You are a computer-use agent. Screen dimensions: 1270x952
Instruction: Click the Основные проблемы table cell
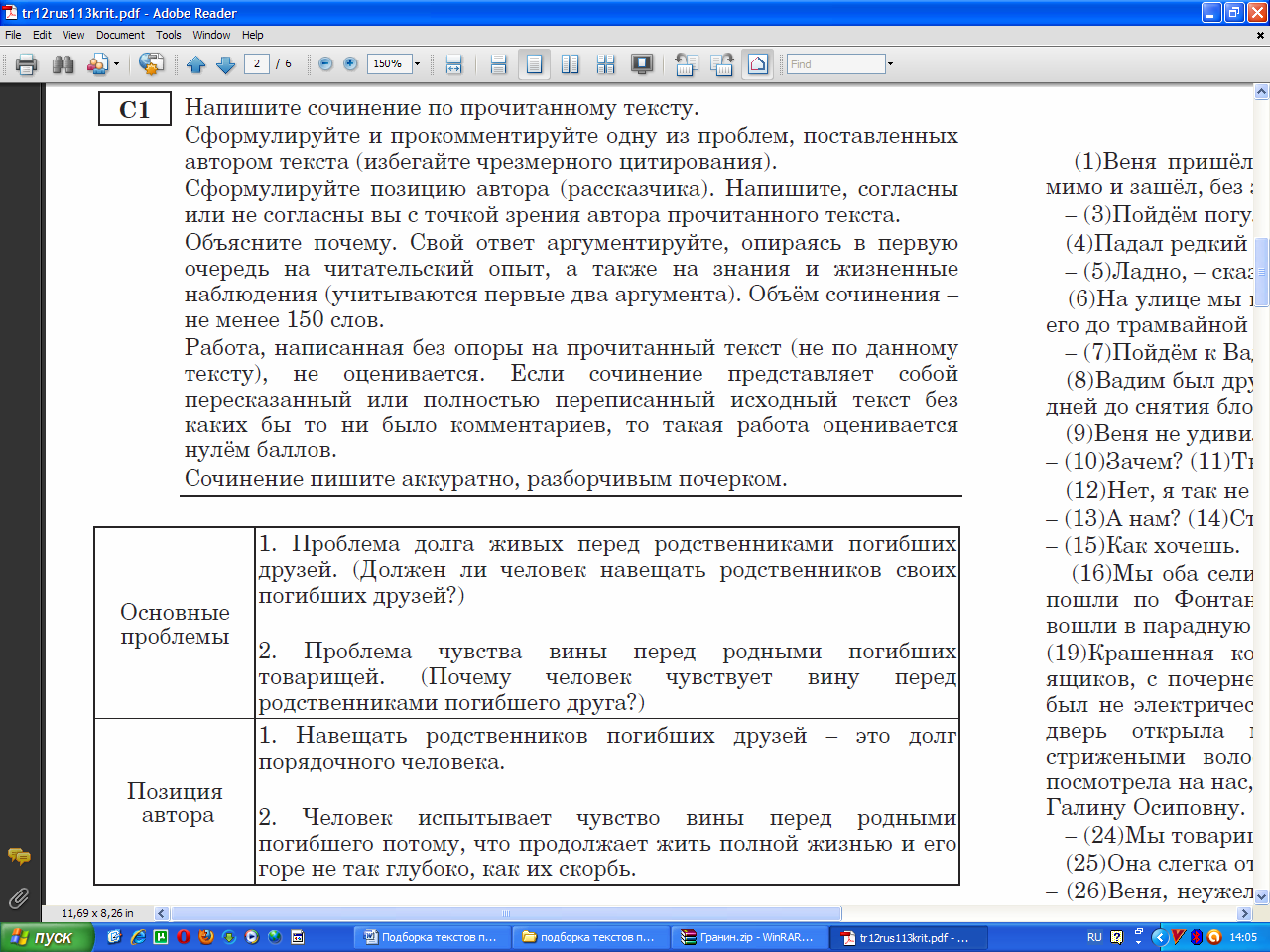(175, 624)
